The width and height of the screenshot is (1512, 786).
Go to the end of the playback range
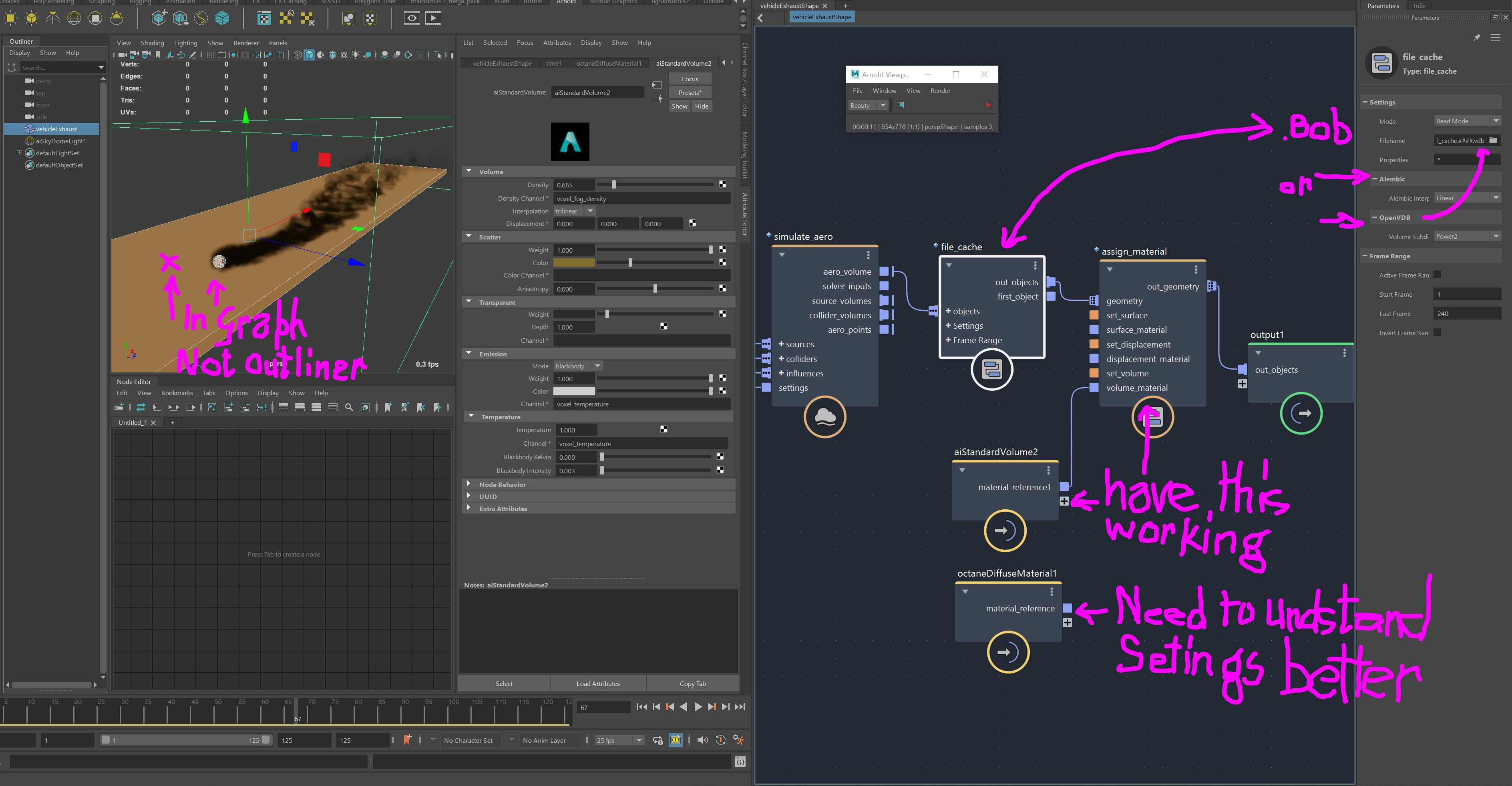point(740,707)
